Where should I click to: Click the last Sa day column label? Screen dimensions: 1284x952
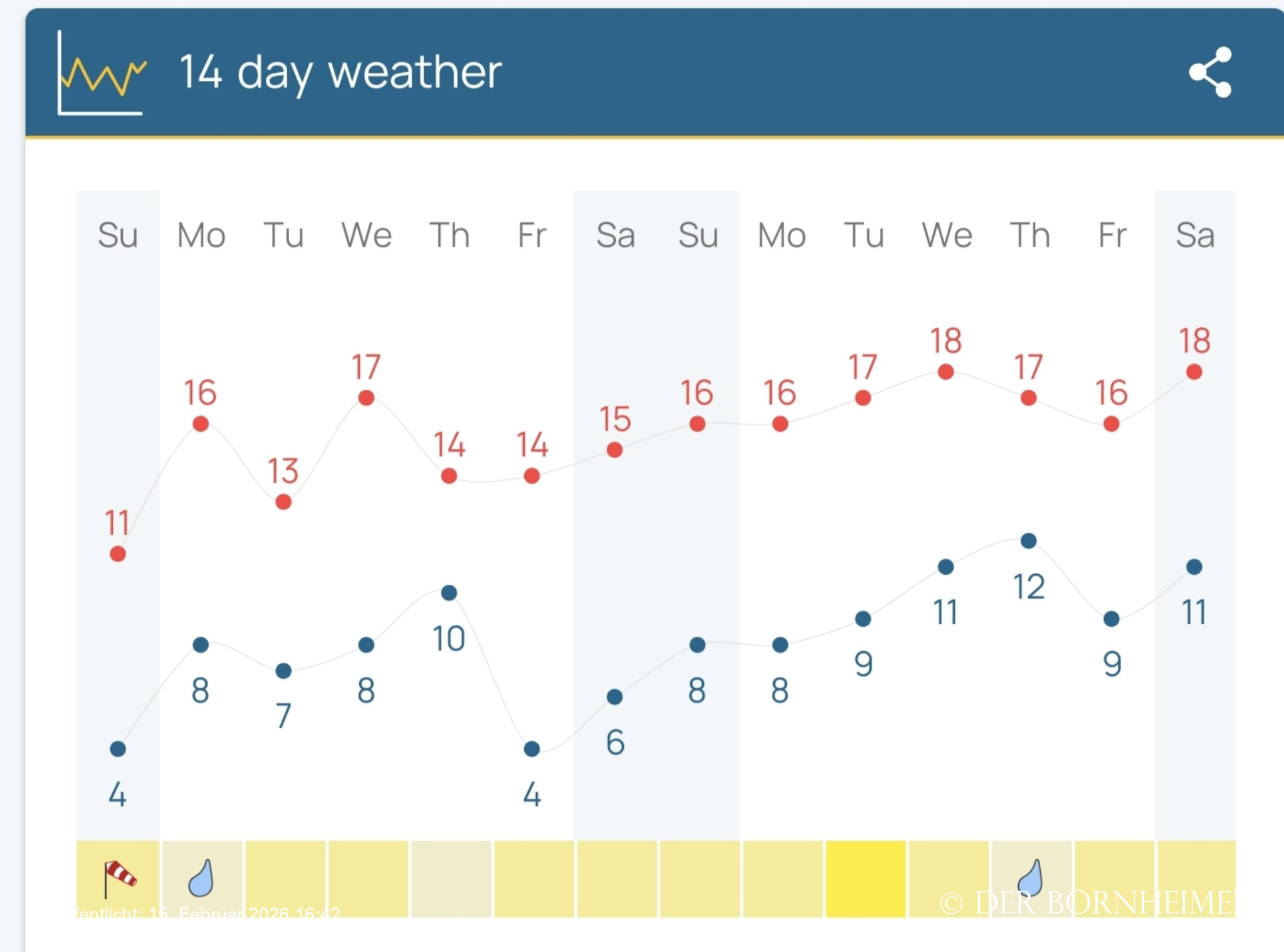tap(1195, 236)
